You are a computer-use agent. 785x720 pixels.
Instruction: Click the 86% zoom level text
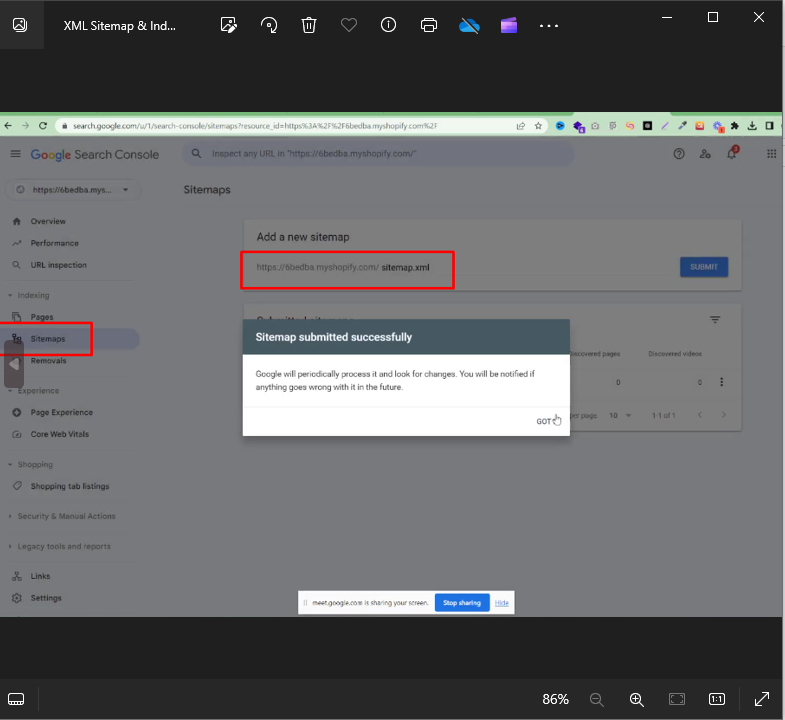point(555,699)
